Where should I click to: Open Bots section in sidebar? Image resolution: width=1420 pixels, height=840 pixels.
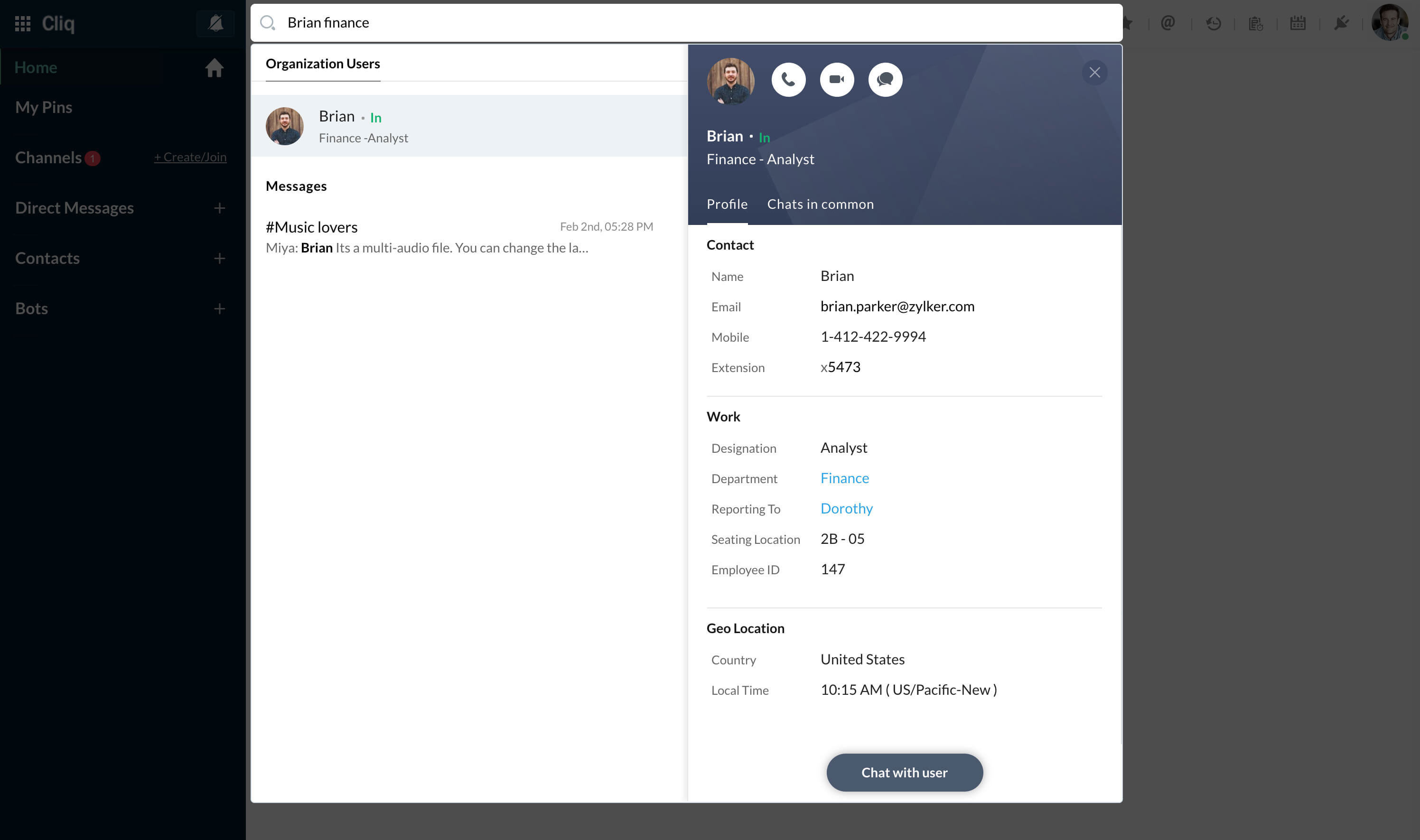point(32,308)
